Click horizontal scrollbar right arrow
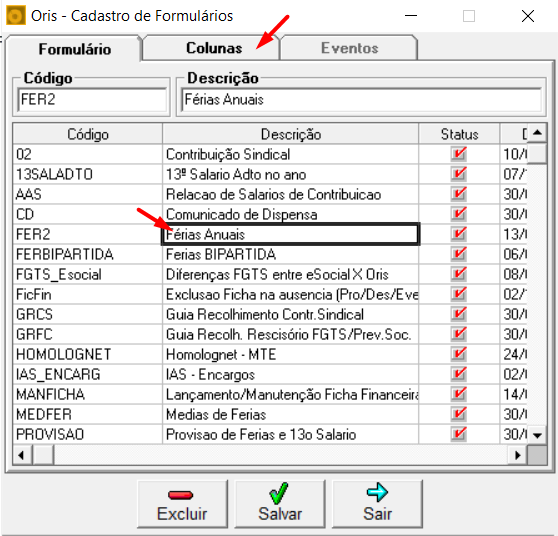Screen dimensions: 558x536 [517, 455]
